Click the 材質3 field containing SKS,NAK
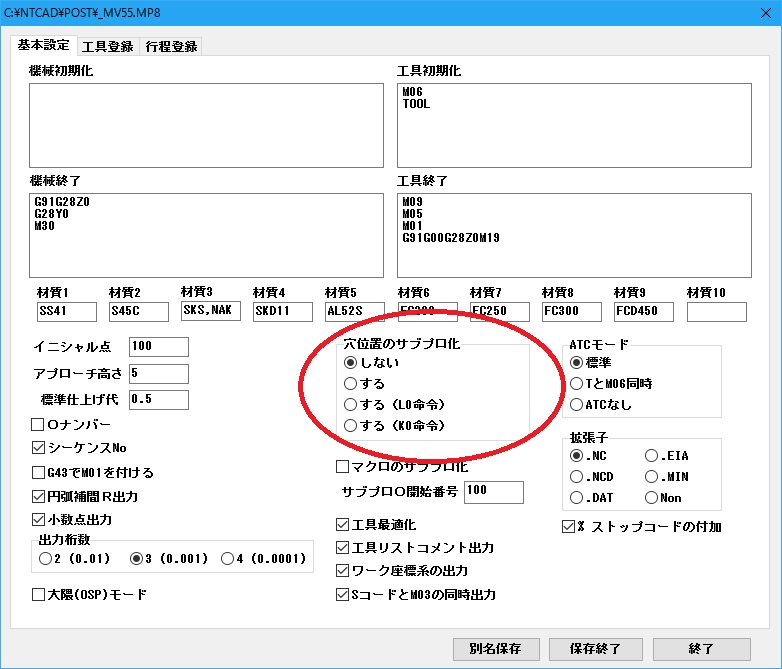 click(x=210, y=310)
